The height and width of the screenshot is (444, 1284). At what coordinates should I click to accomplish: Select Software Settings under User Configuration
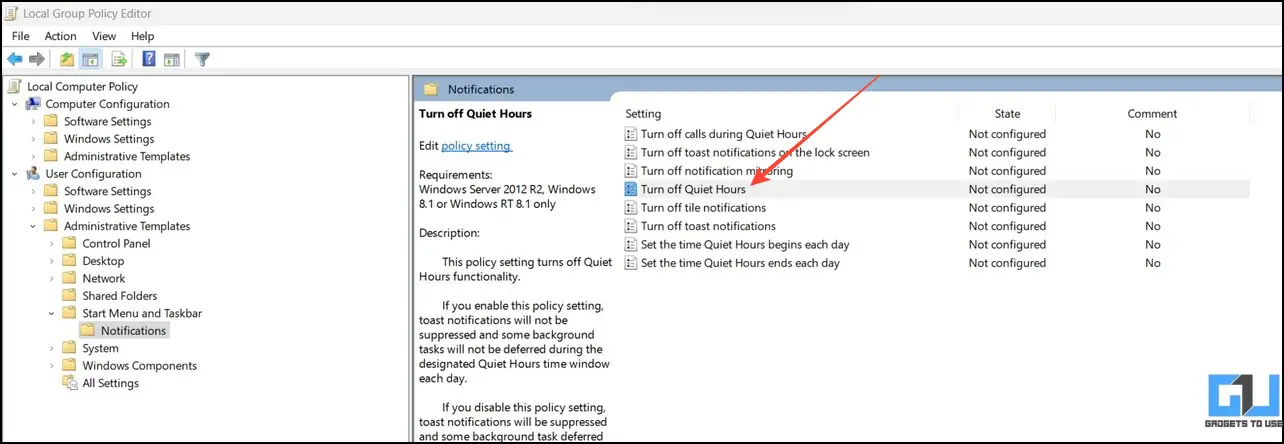(x=107, y=191)
